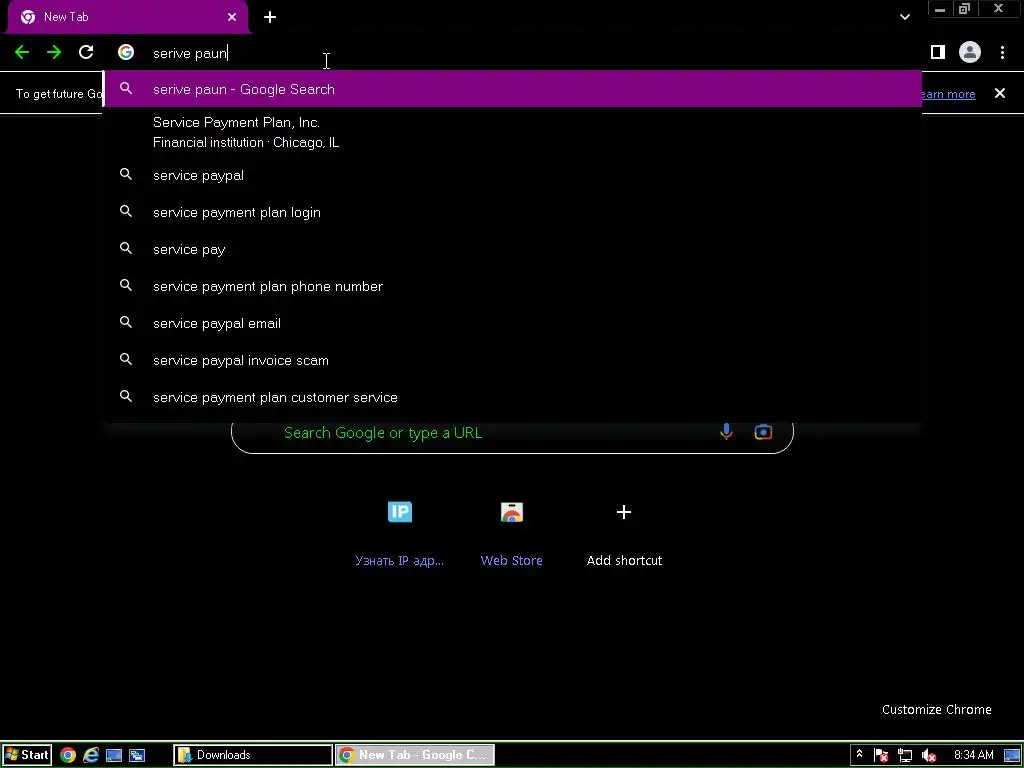The height and width of the screenshot is (768, 1024).
Task: Choose Service Payment Plan, Inc. suggestion
Action: click(513, 132)
